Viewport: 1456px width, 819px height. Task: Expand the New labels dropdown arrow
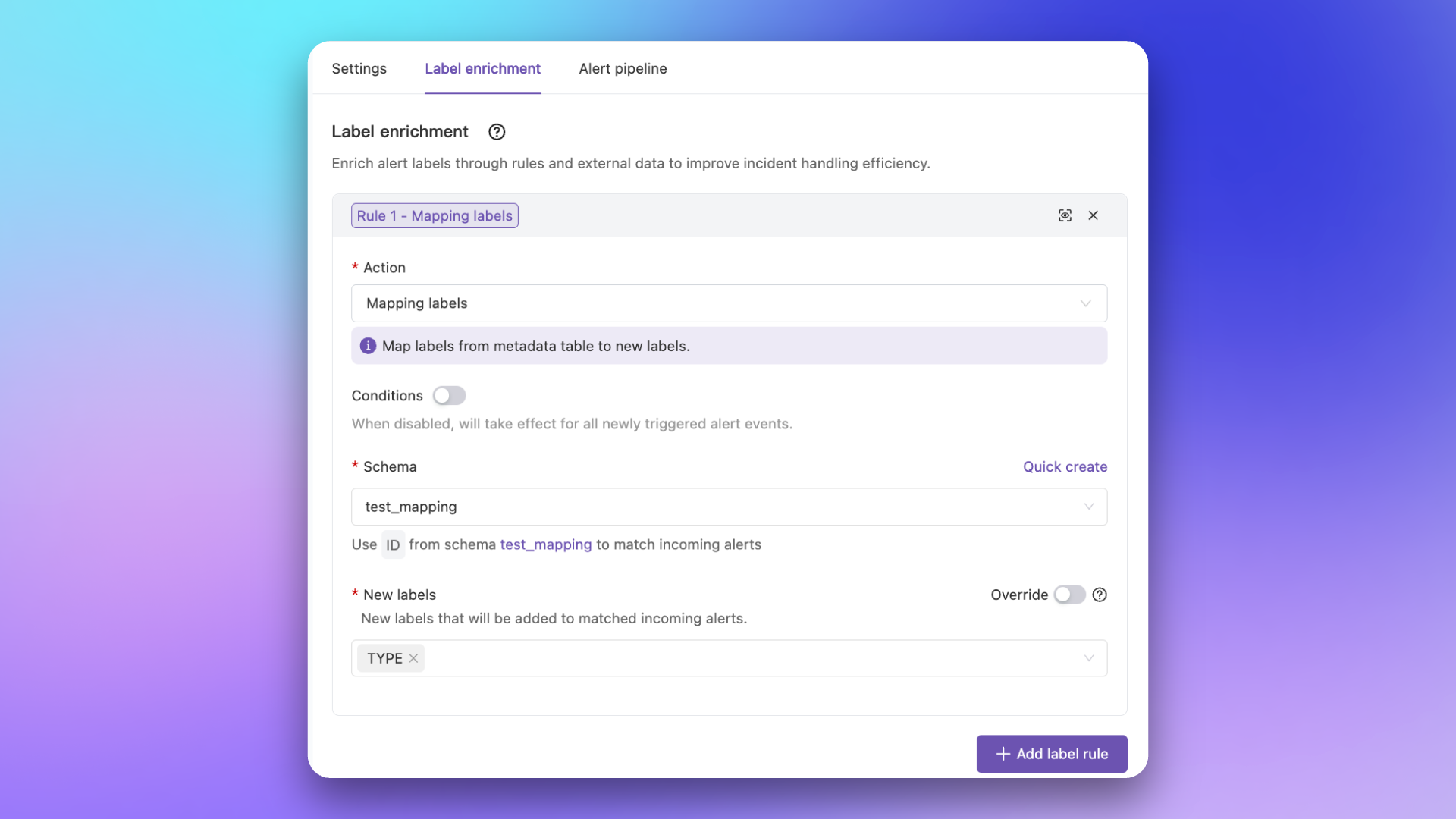(x=1088, y=658)
